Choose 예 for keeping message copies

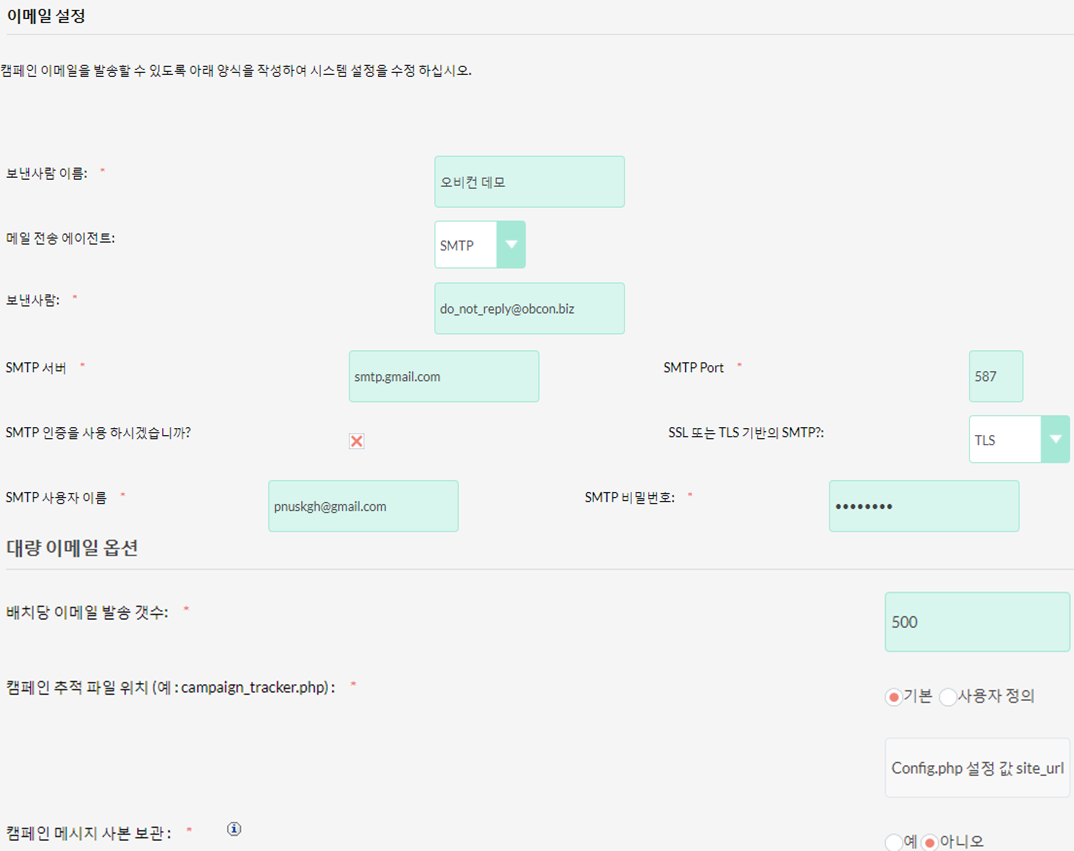pos(893,842)
